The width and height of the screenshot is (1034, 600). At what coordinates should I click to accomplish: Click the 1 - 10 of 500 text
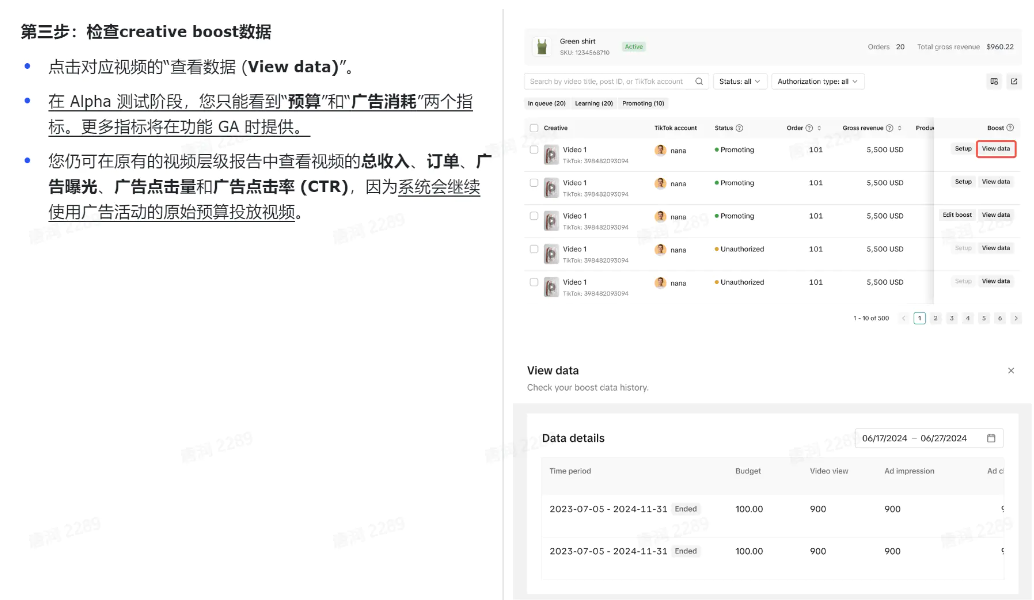pos(871,318)
